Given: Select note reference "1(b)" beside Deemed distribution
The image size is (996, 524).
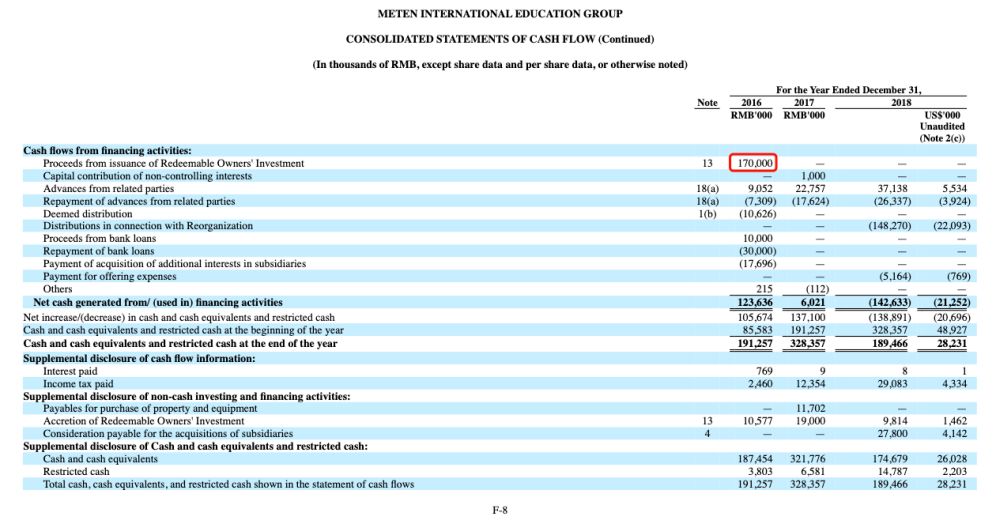Looking at the screenshot, I should pyautogui.click(x=707, y=214).
